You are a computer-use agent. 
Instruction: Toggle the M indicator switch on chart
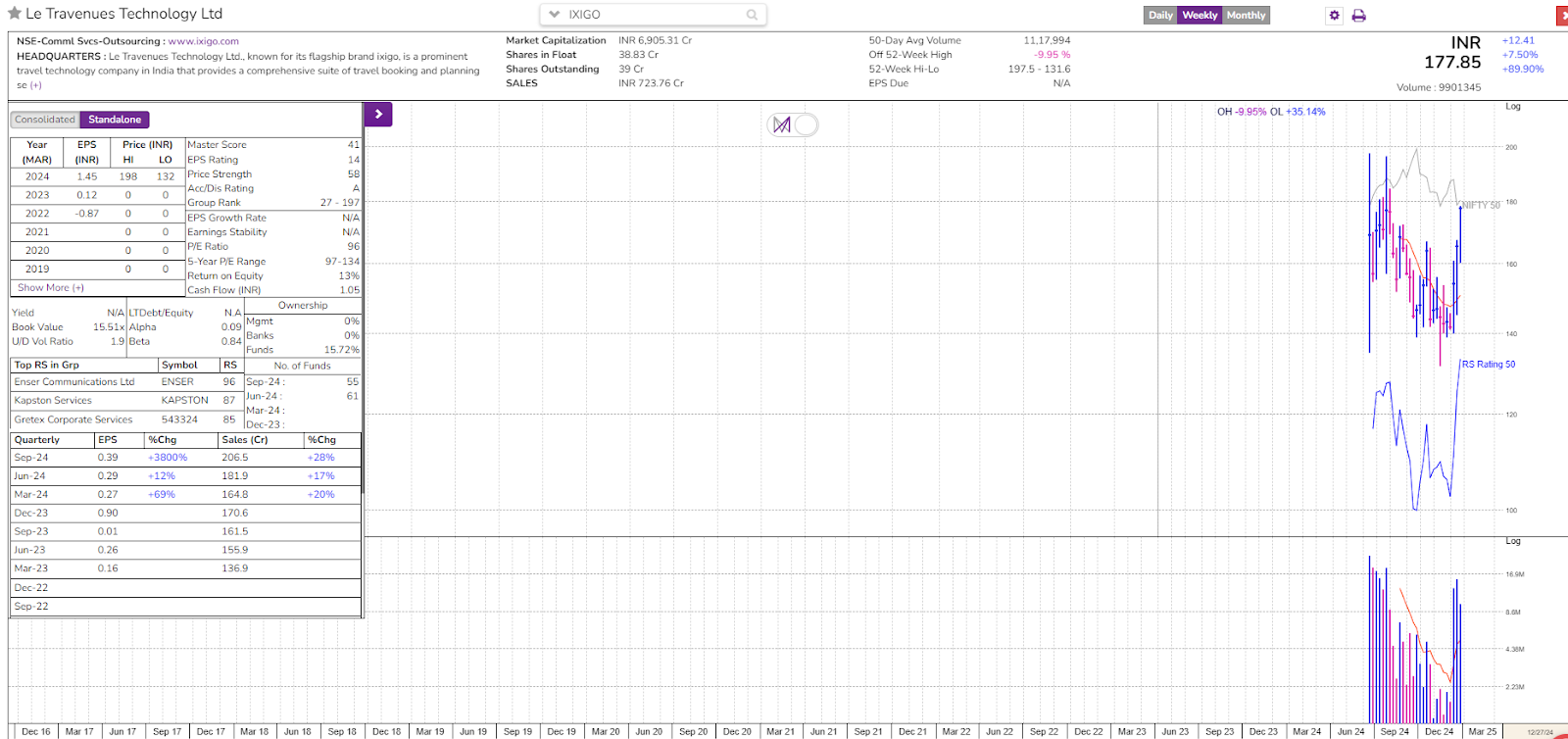(x=793, y=124)
